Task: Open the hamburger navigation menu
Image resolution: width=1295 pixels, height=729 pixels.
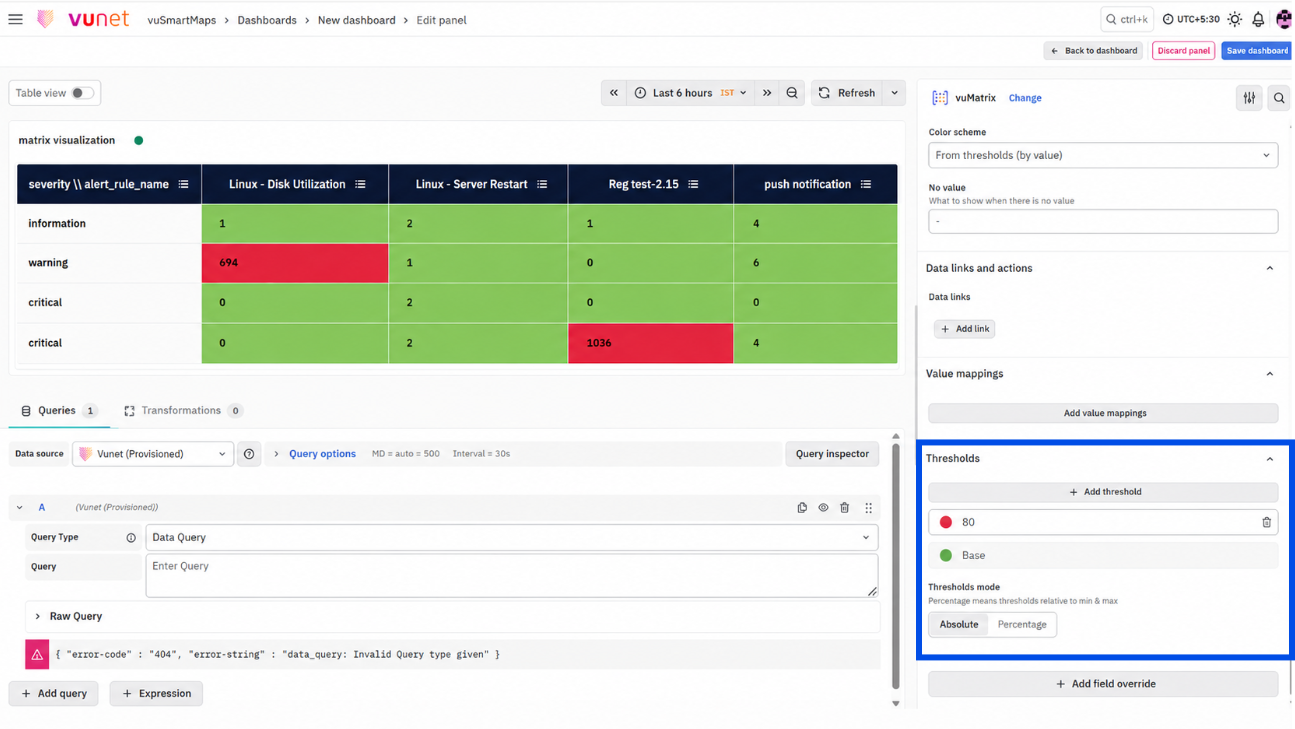Action: pyautogui.click(x=15, y=19)
